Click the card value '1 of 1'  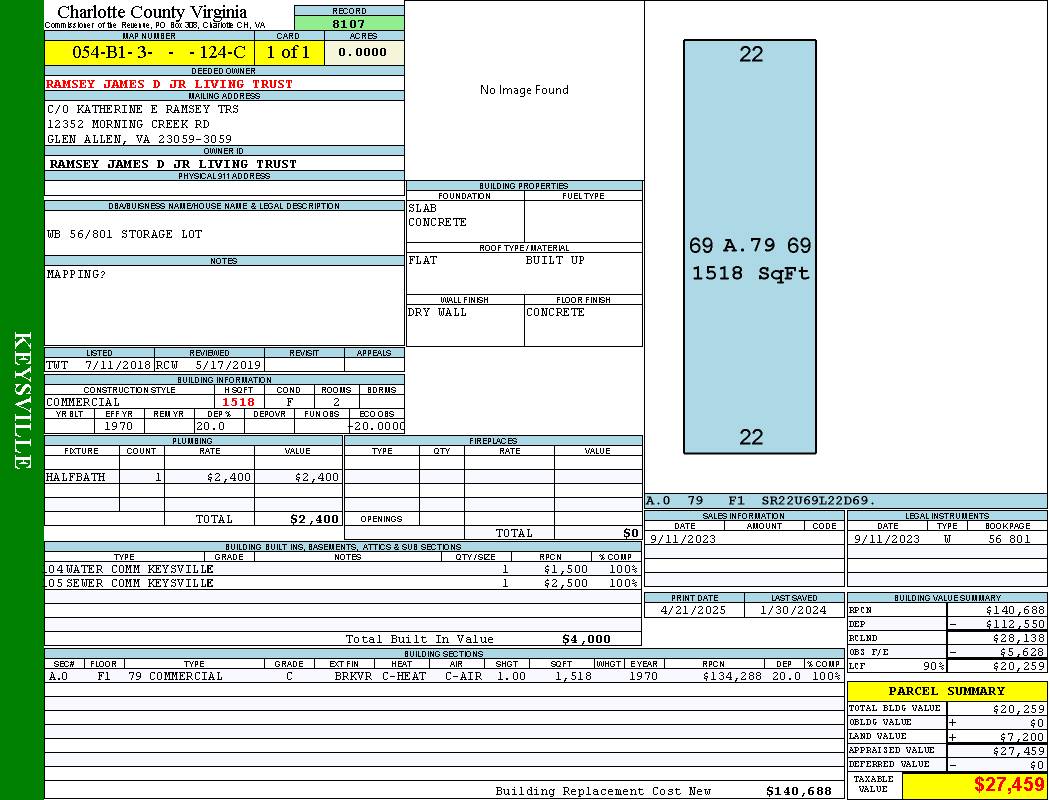[x=288, y=52]
